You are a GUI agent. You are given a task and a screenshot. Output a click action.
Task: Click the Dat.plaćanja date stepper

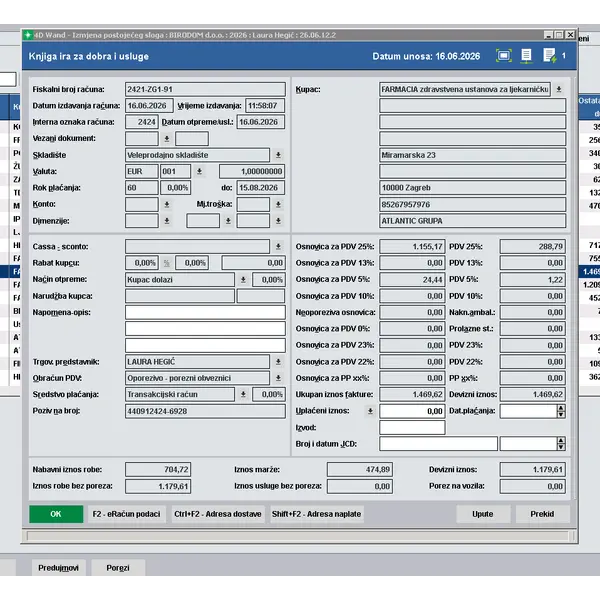pos(561,411)
